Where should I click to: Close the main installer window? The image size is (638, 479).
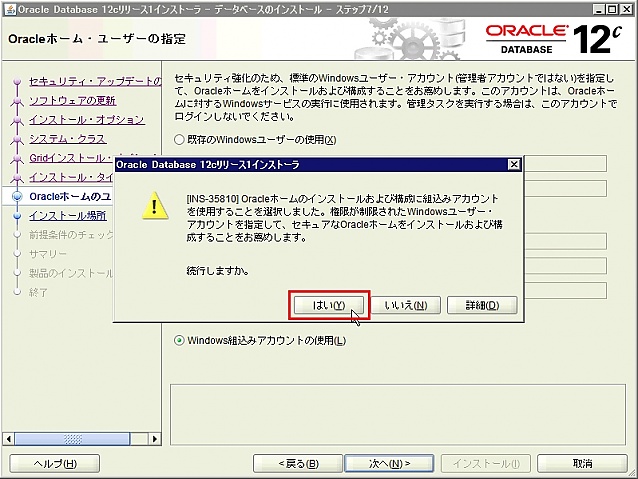coord(627,9)
